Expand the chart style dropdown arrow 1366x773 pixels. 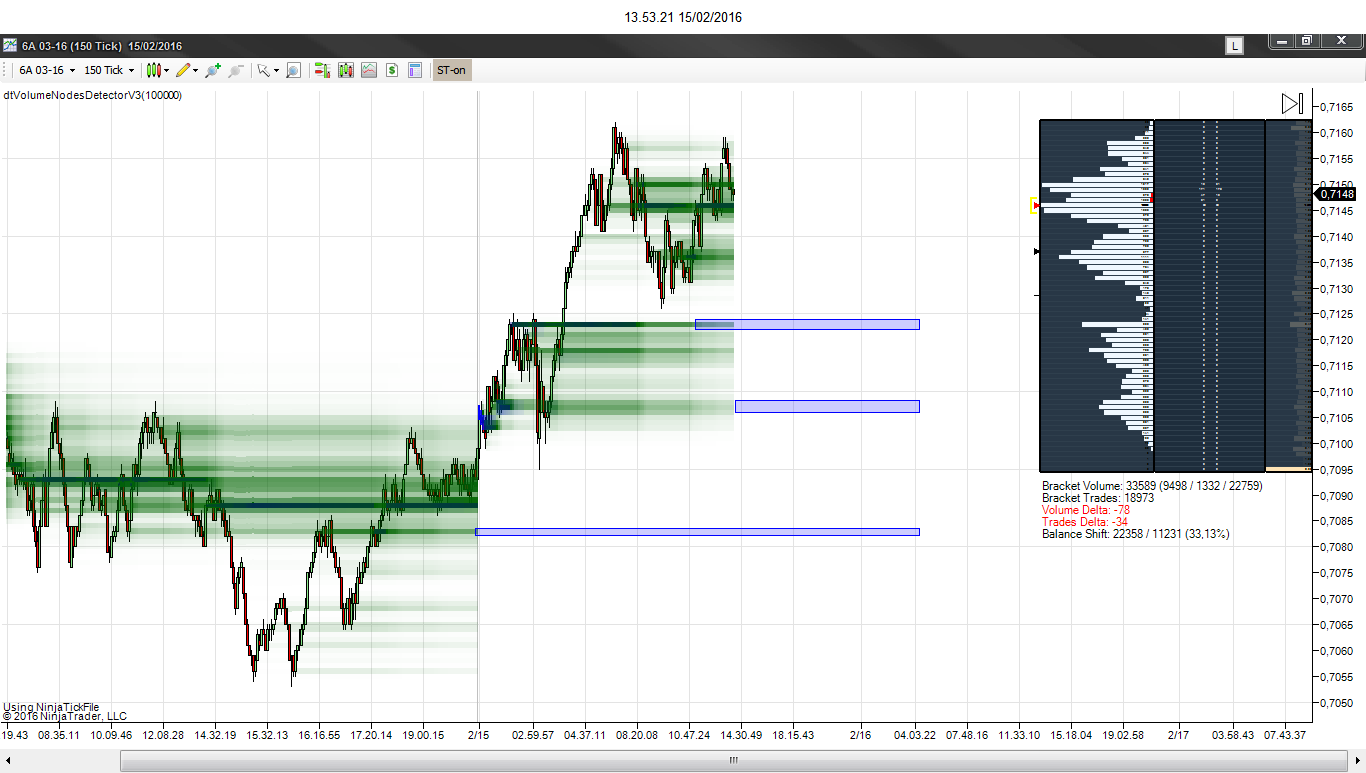click(167, 71)
